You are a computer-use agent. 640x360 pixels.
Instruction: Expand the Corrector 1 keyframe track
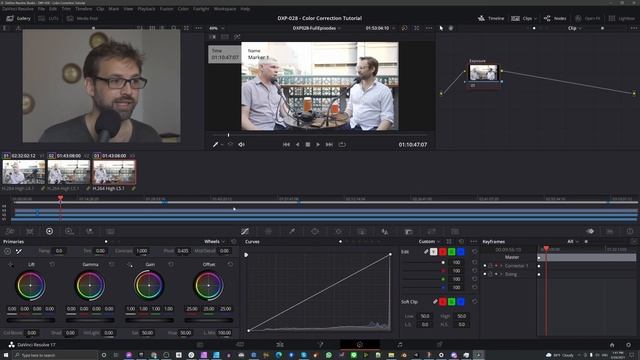click(501, 266)
